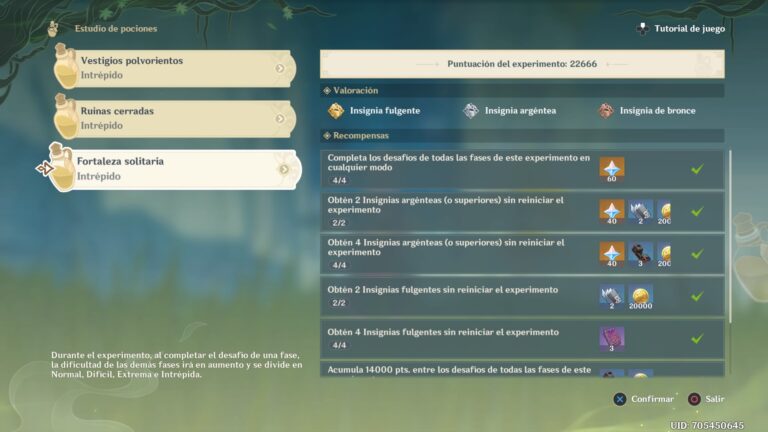Click the Puntuación del experimento score banner

(522, 64)
